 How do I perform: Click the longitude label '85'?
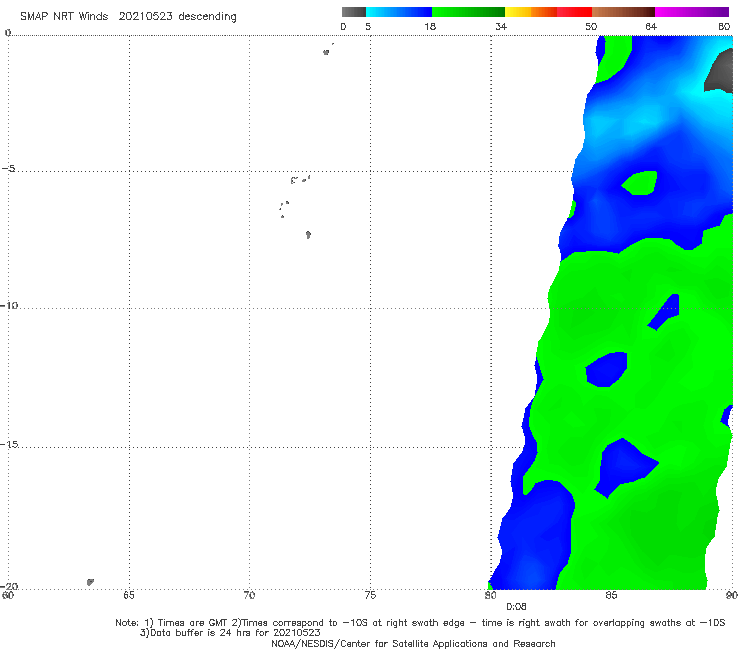click(x=611, y=595)
